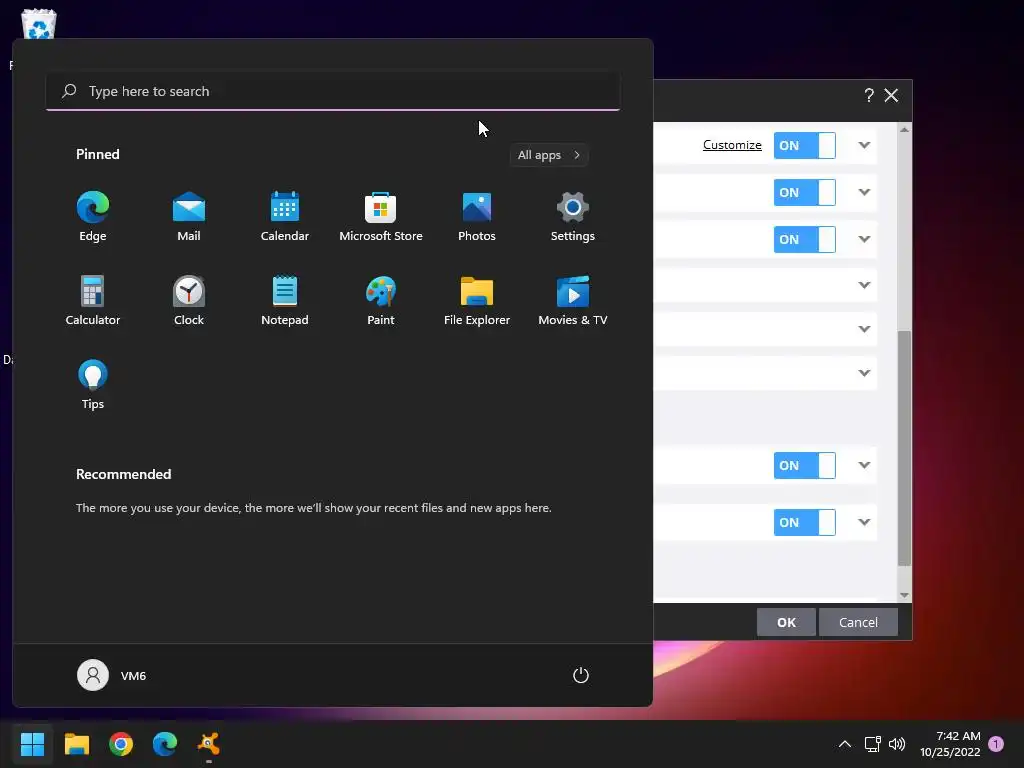The height and width of the screenshot is (768, 1024).
Task: Open File Explorer in pinned apps
Action: click(477, 300)
